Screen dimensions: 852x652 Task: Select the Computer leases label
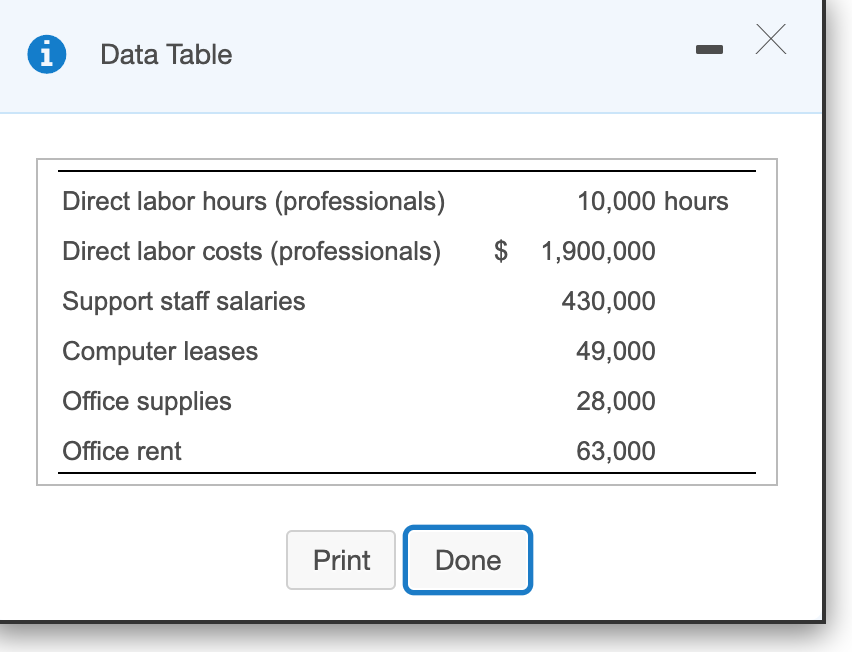(x=160, y=351)
